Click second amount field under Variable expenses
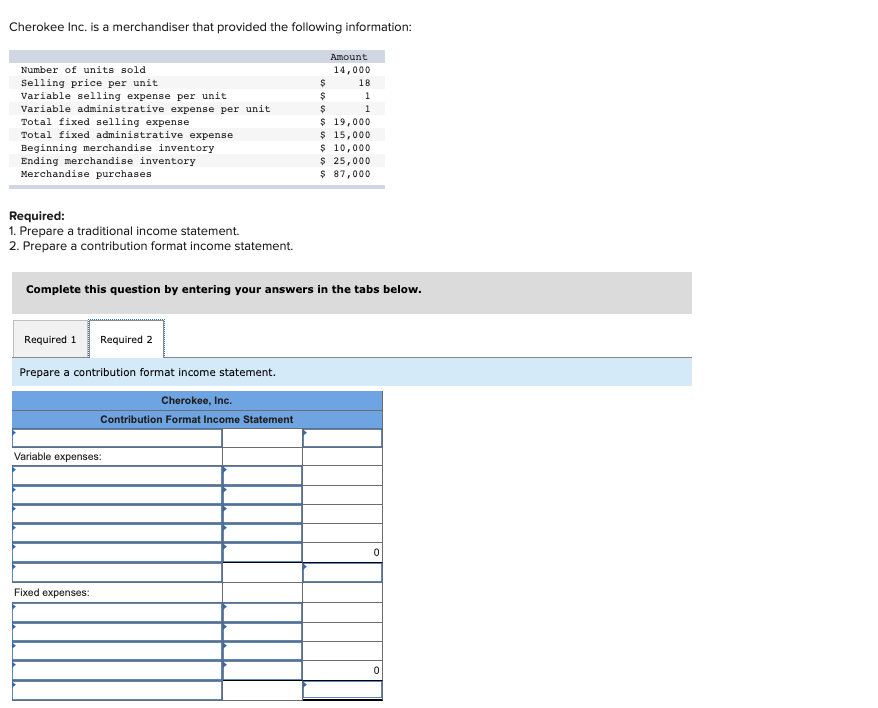 click(x=262, y=495)
